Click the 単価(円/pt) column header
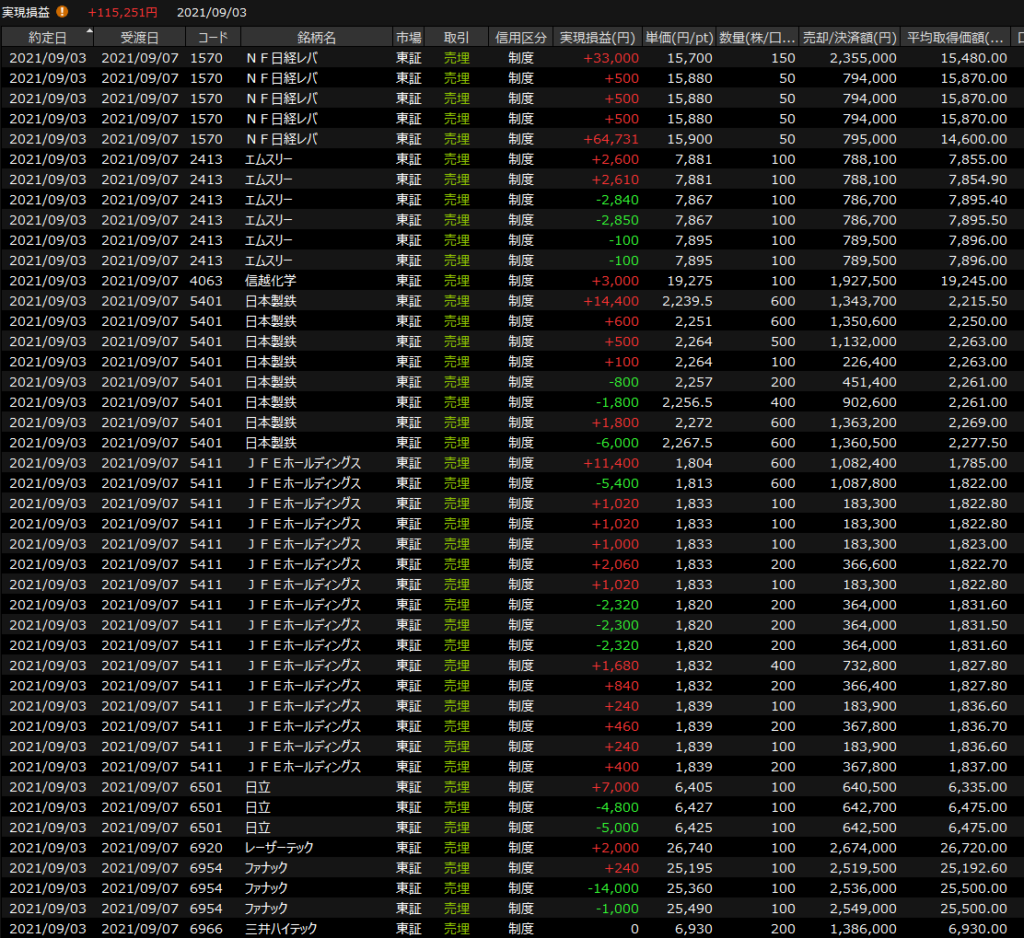 click(x=679, y=37)
